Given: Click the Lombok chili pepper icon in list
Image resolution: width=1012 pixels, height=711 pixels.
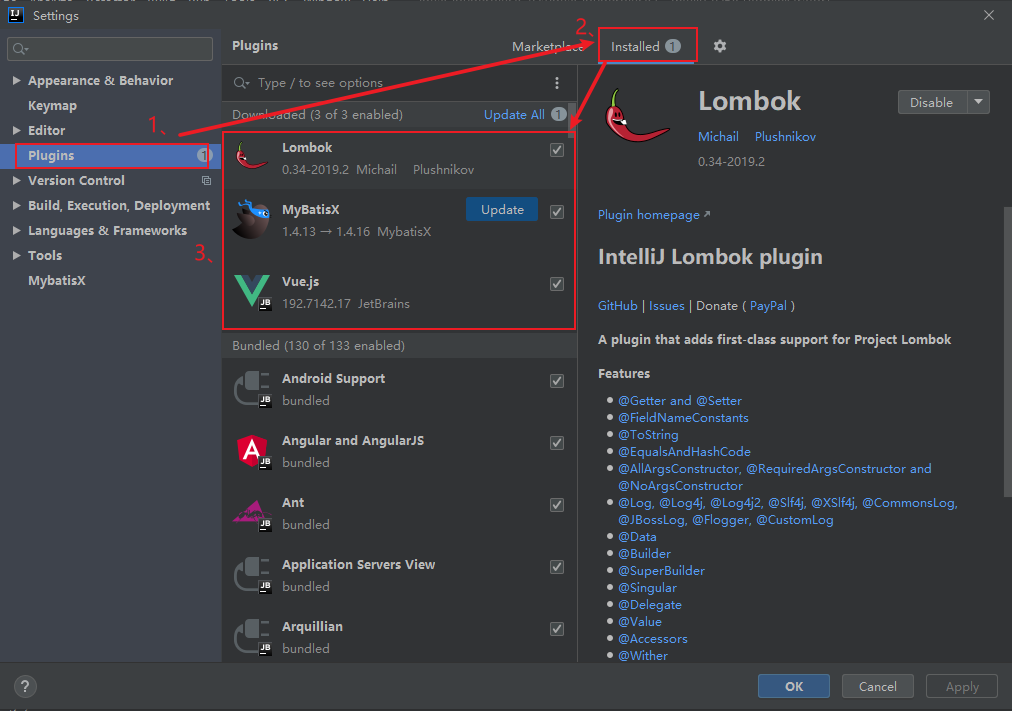Looking at the screenshot, I should [252, 157].
